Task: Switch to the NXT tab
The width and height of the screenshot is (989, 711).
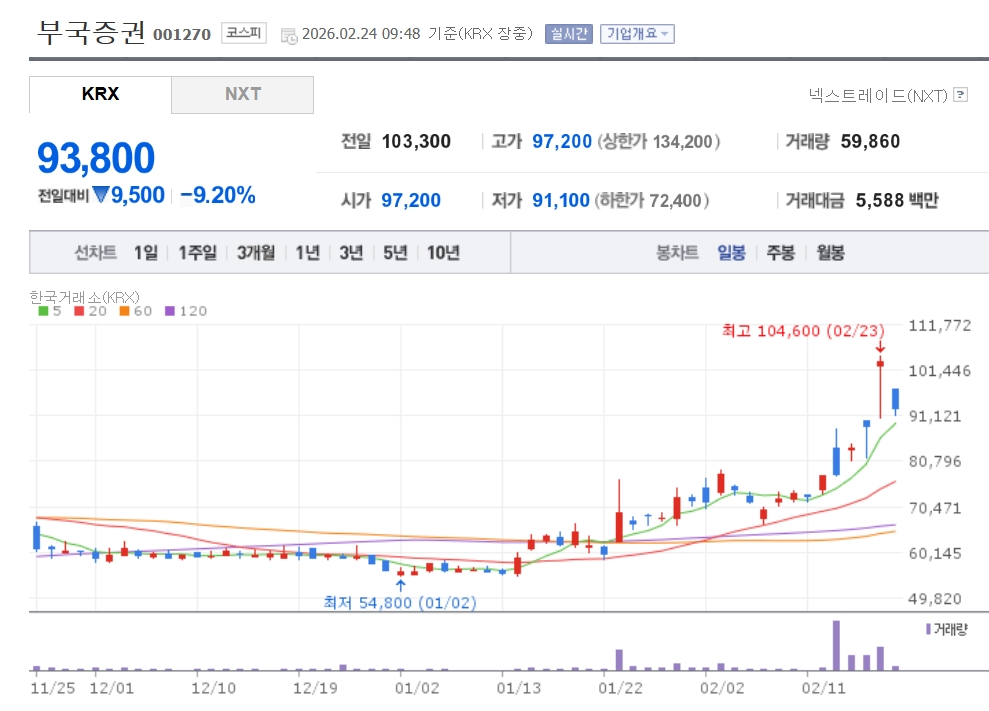Action: tap(242, 94)
